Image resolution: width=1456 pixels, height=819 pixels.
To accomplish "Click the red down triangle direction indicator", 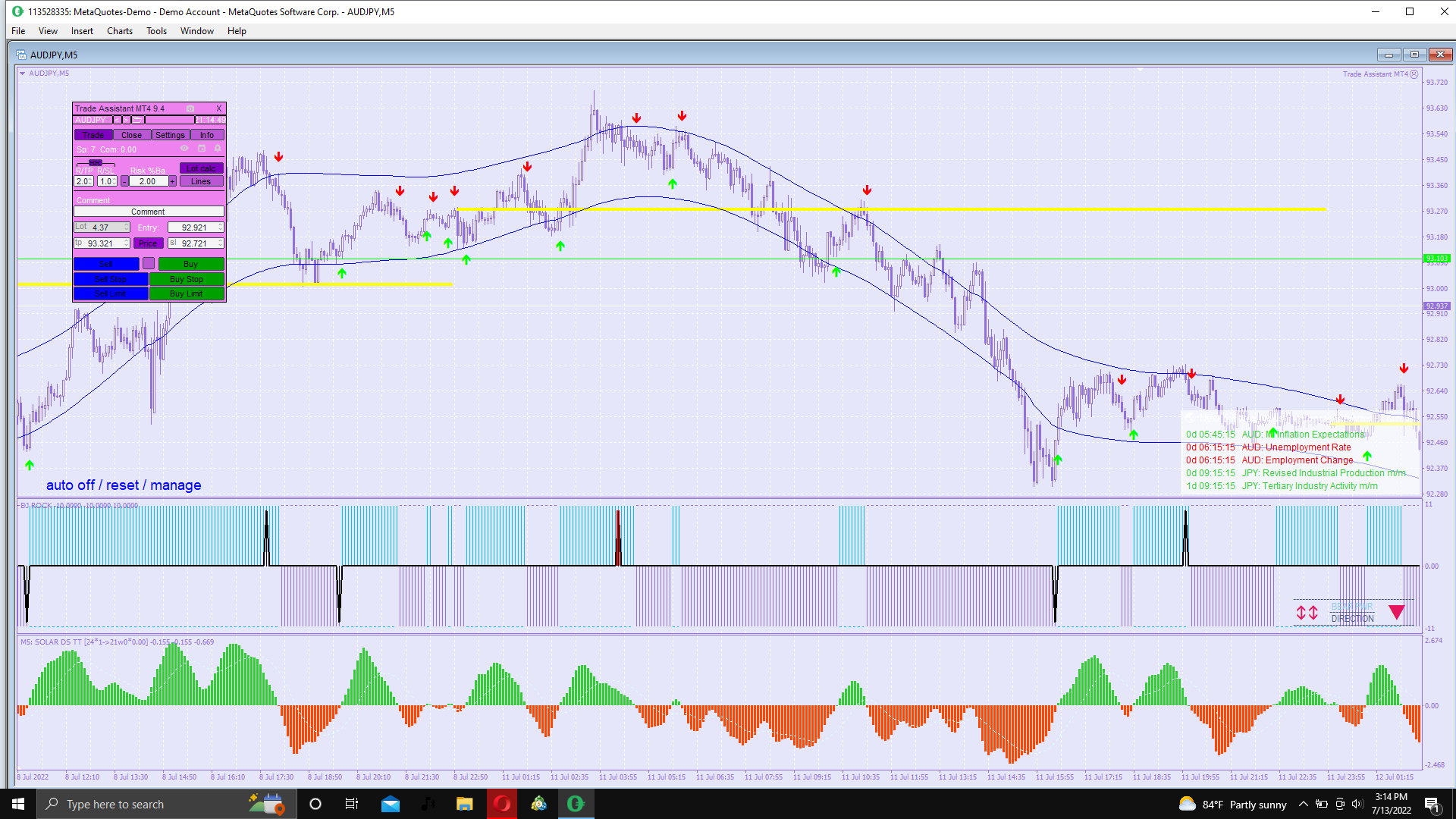I will (x=1397, y=612).
